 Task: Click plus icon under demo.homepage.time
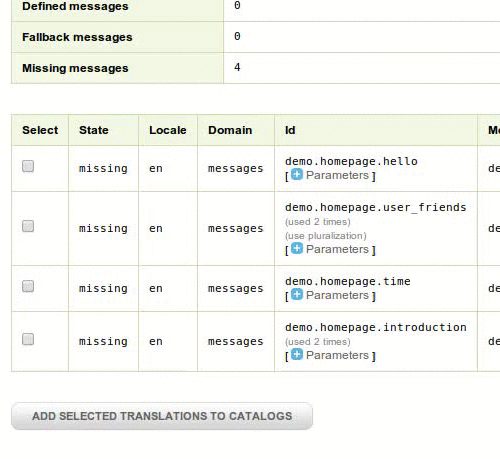click(x=297, y=294)
